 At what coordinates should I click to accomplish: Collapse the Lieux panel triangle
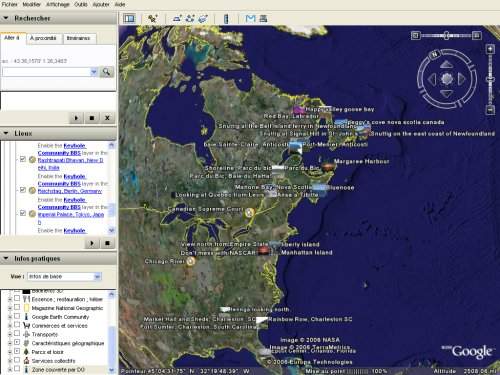click(x=6, y=133)
